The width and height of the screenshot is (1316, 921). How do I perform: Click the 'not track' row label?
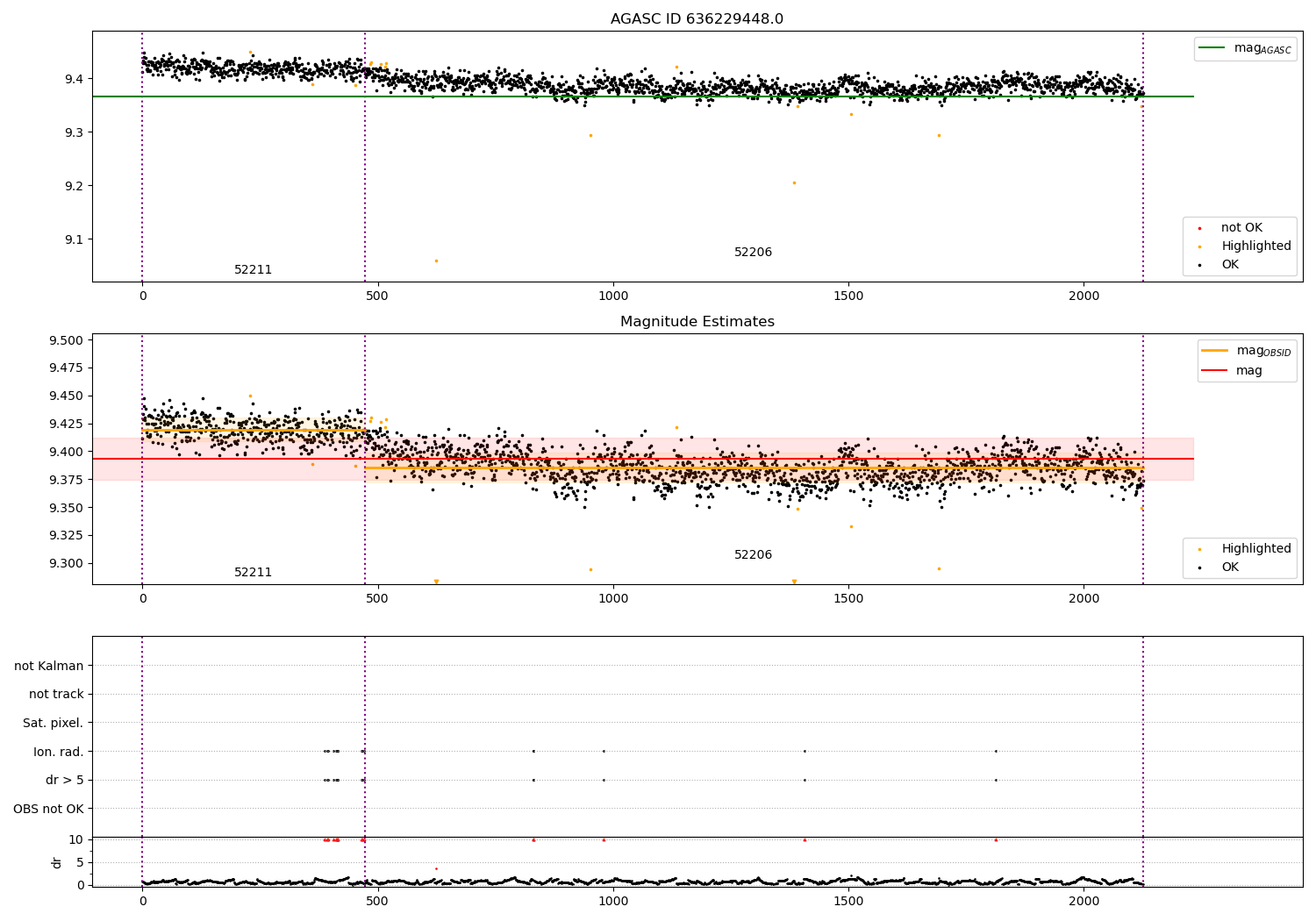pos(56,695)
